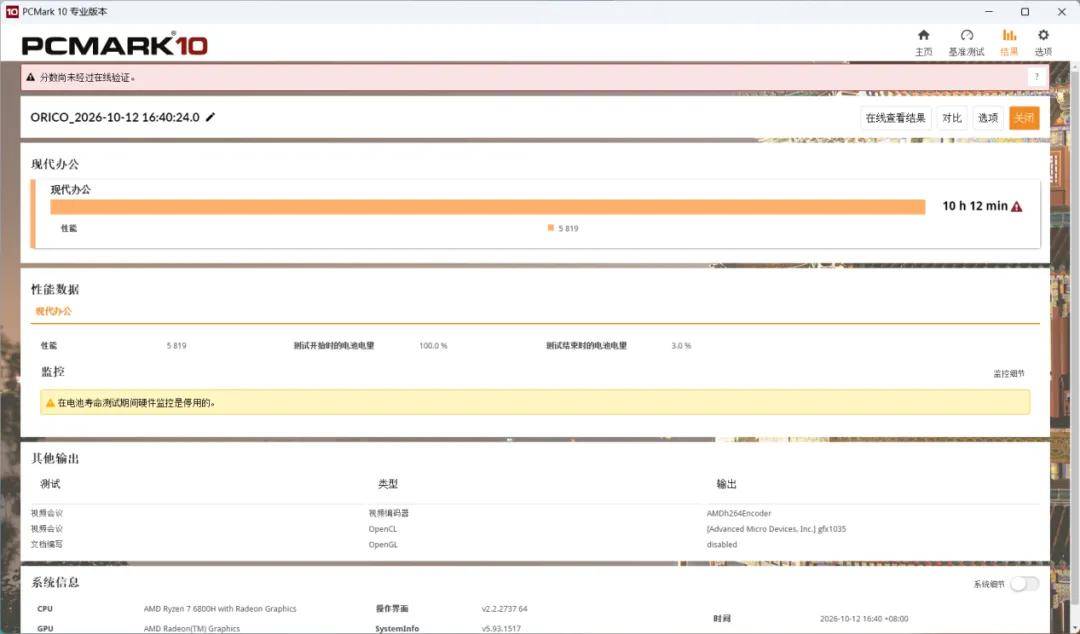Click the red warning triangle beside 10 h 12 min
The image size is (1080, 634).
tap(1017, 206)
